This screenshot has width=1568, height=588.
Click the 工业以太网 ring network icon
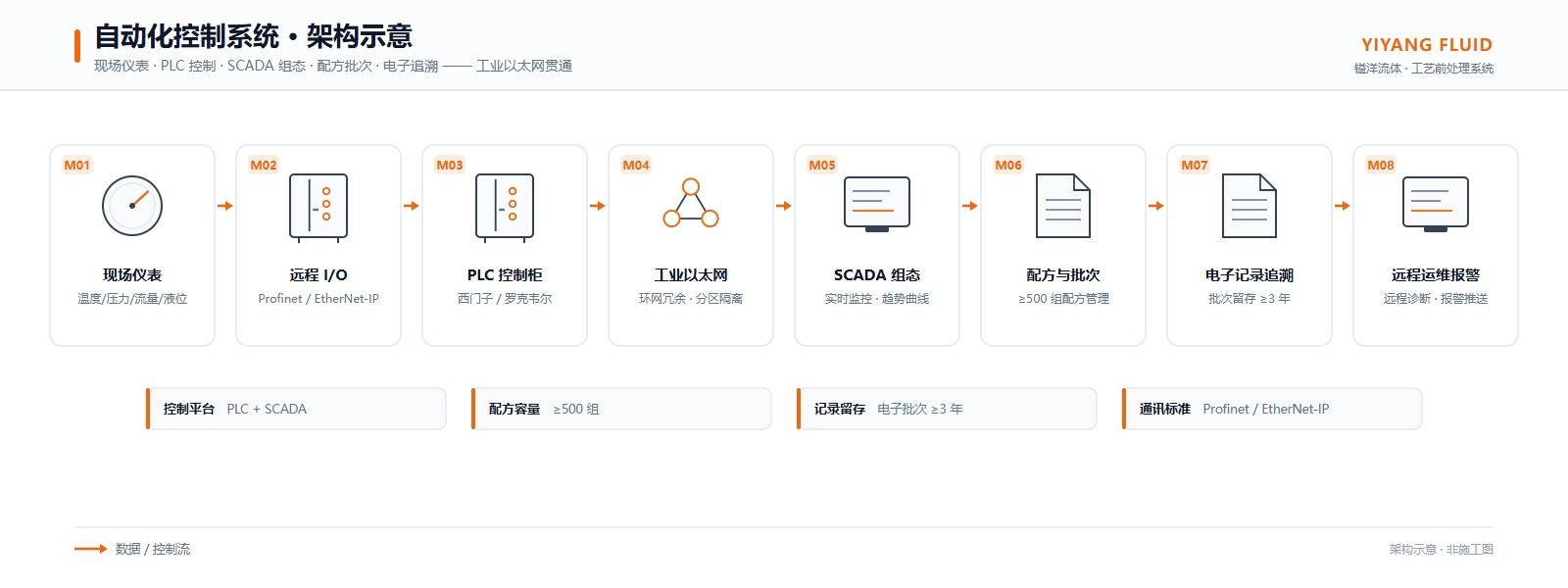tap(691, 203)
